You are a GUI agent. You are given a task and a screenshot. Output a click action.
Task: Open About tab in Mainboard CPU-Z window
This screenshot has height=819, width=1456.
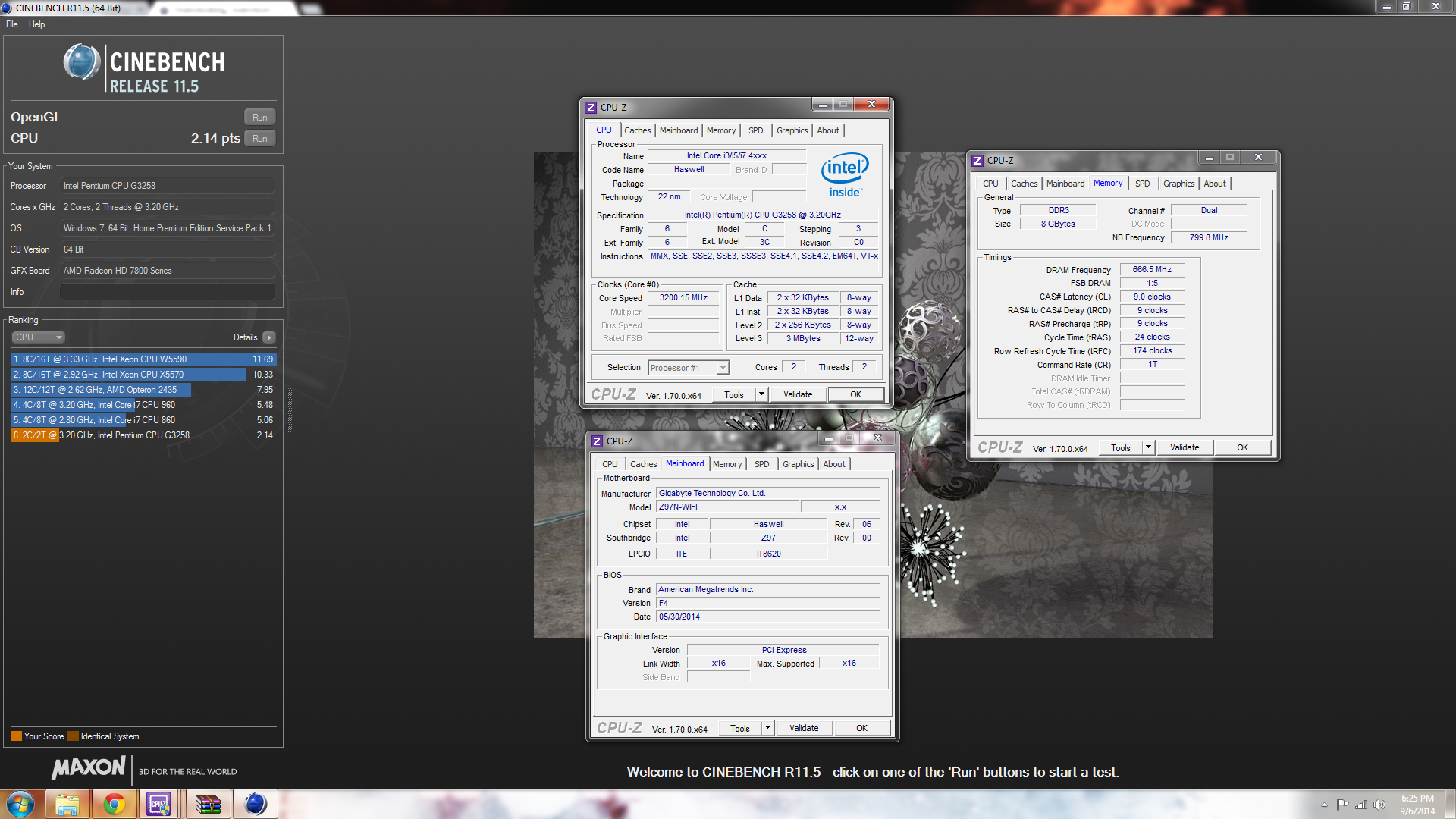pos(834,464)
